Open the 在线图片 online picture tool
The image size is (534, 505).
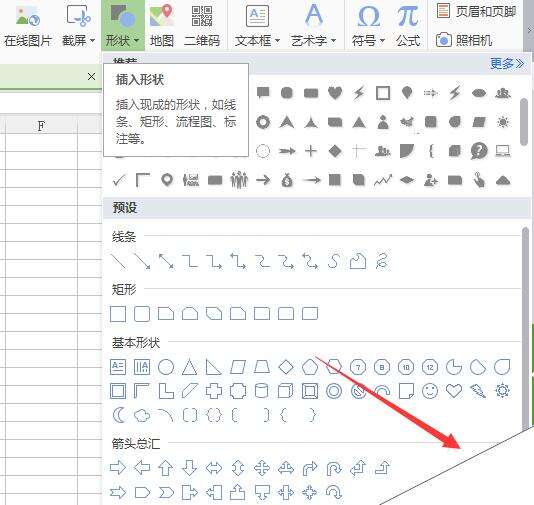pos(28,27)
